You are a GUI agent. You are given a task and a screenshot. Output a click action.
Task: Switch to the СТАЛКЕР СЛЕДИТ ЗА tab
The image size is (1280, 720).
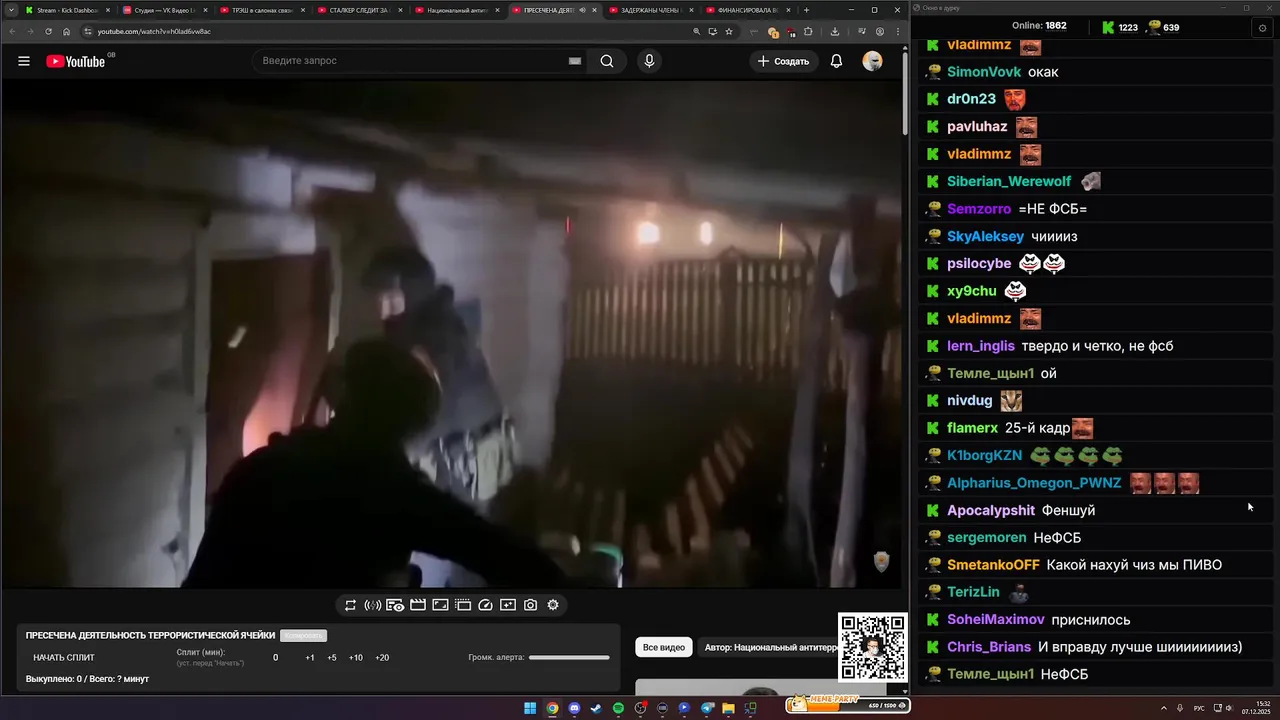(x=358, y=10)
